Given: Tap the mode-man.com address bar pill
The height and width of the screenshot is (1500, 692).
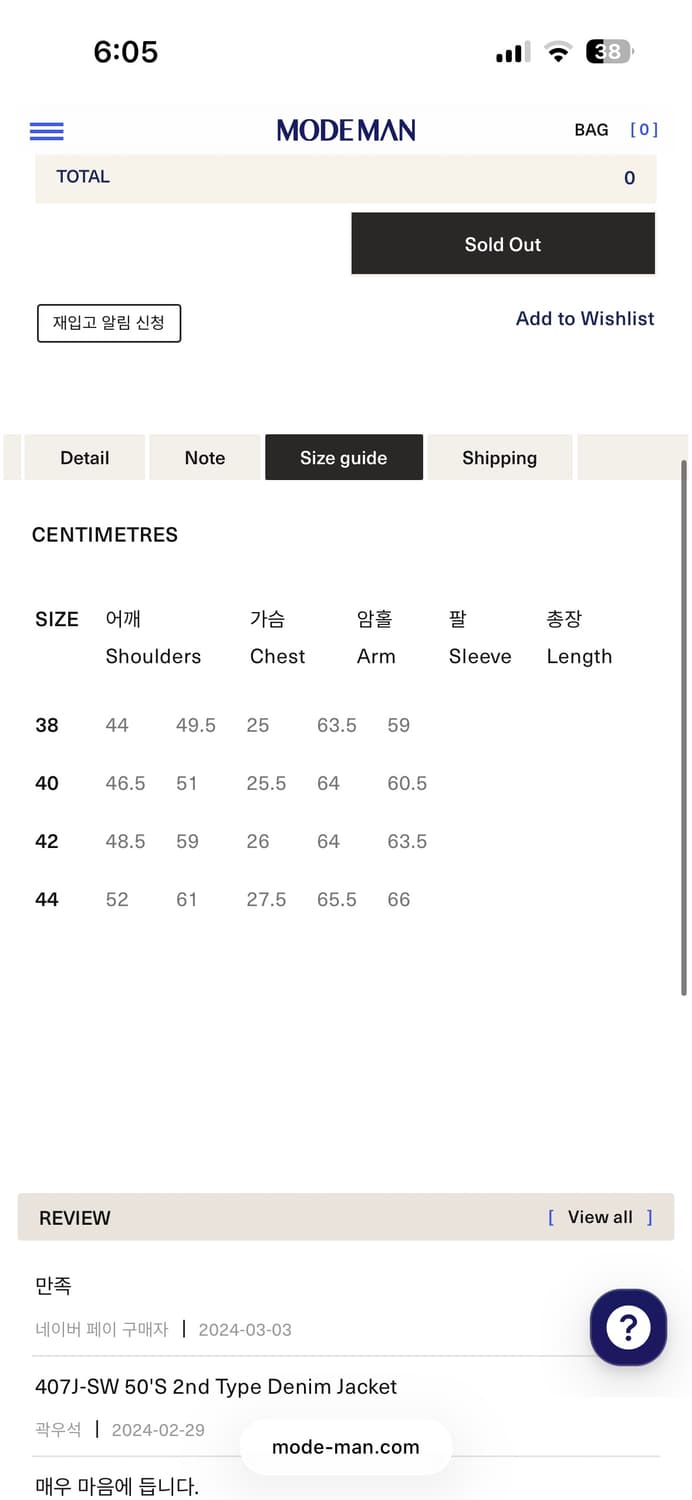Looking at the screenshot, I should pyautogui.click(x=346, y=1447).
